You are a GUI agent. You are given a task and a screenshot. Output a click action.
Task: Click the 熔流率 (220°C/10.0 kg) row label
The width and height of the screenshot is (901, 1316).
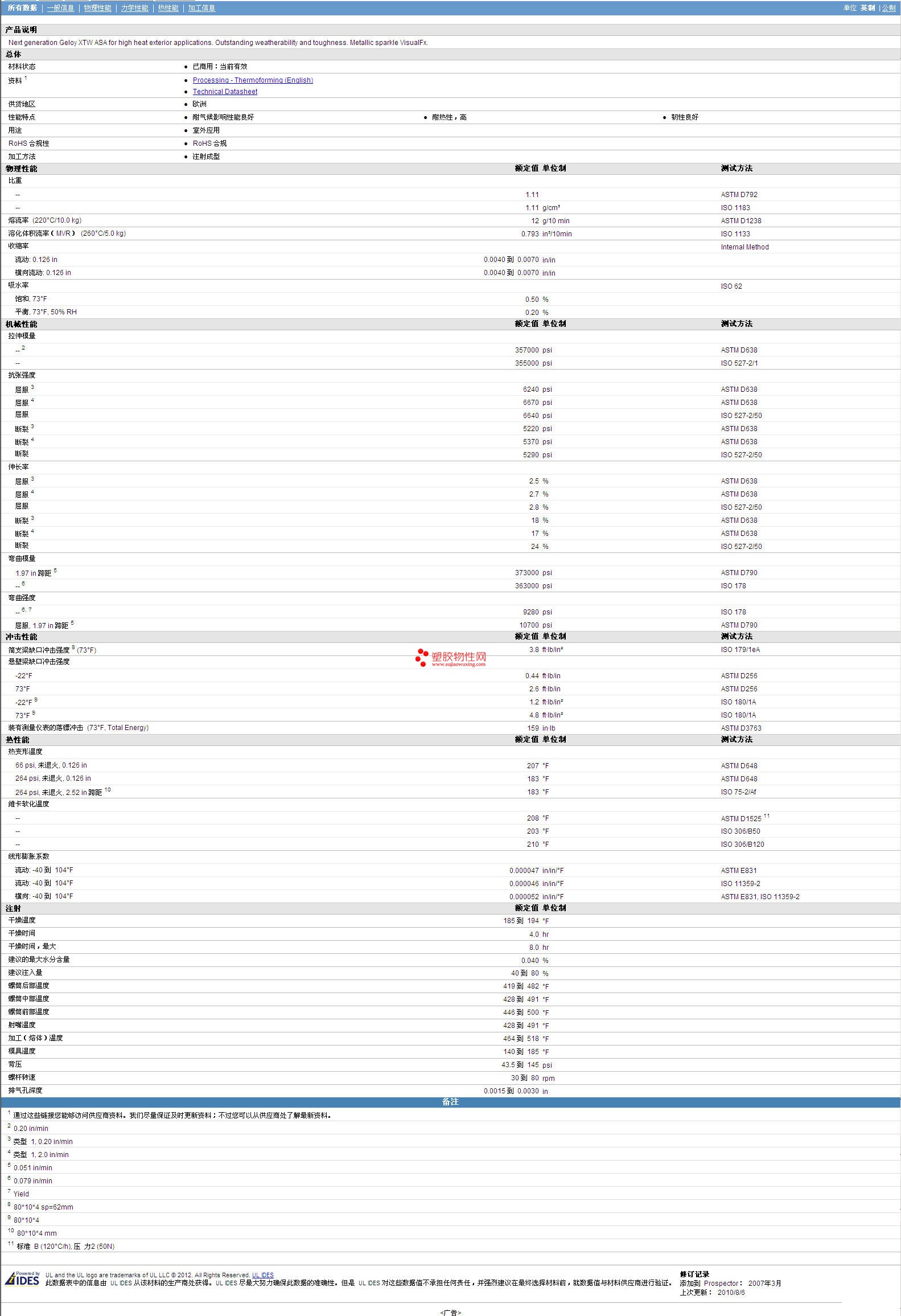[44, 220]
